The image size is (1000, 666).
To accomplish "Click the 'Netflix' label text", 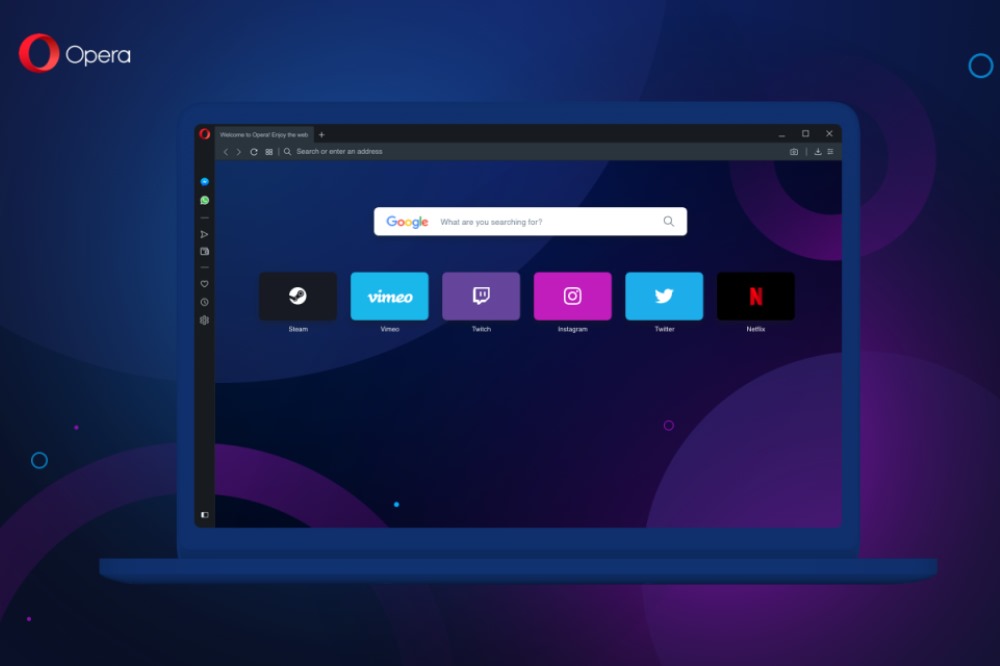I will click(756, 329).
